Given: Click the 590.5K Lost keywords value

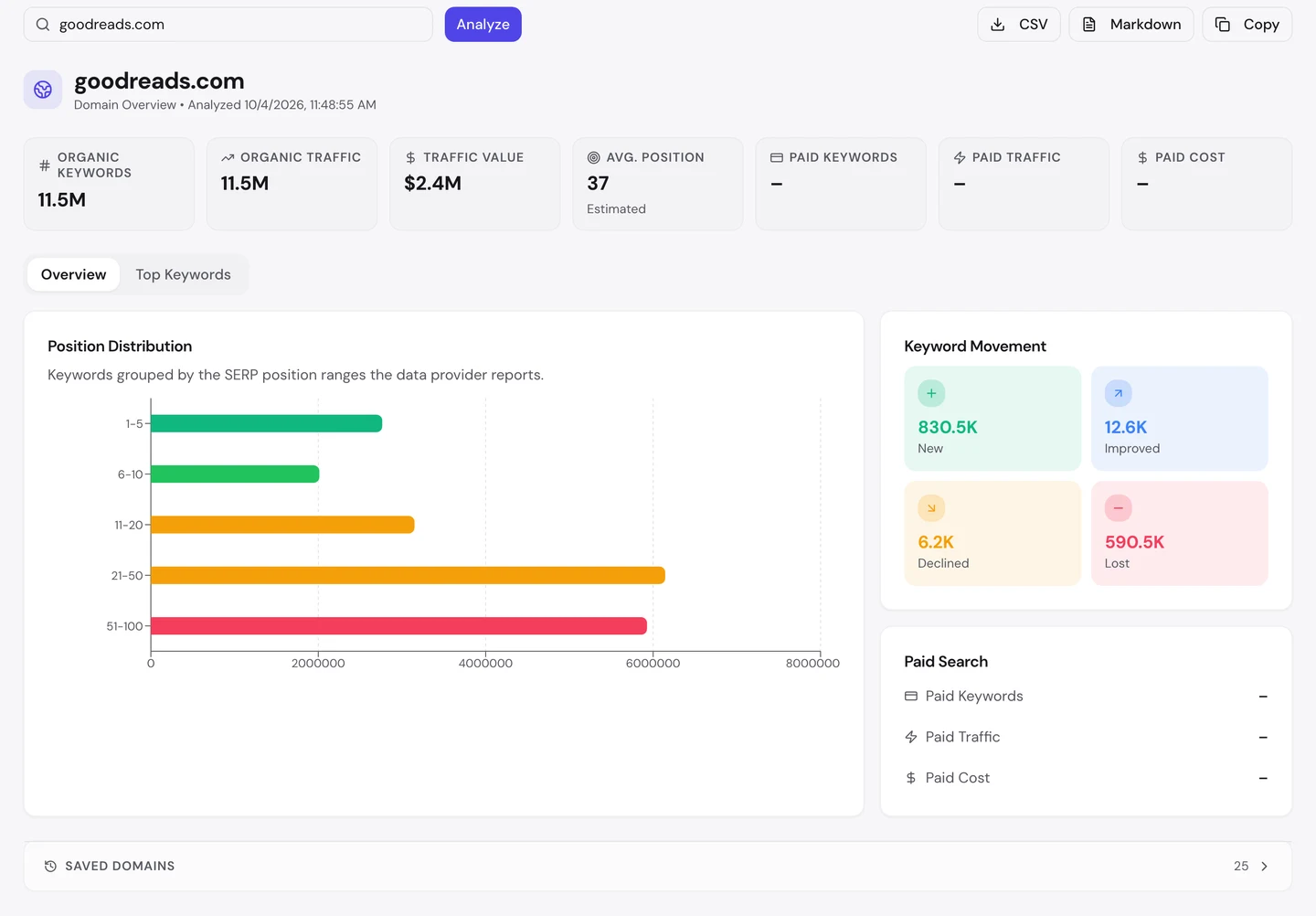Looking at the screenshot, I should [1134, 542].
